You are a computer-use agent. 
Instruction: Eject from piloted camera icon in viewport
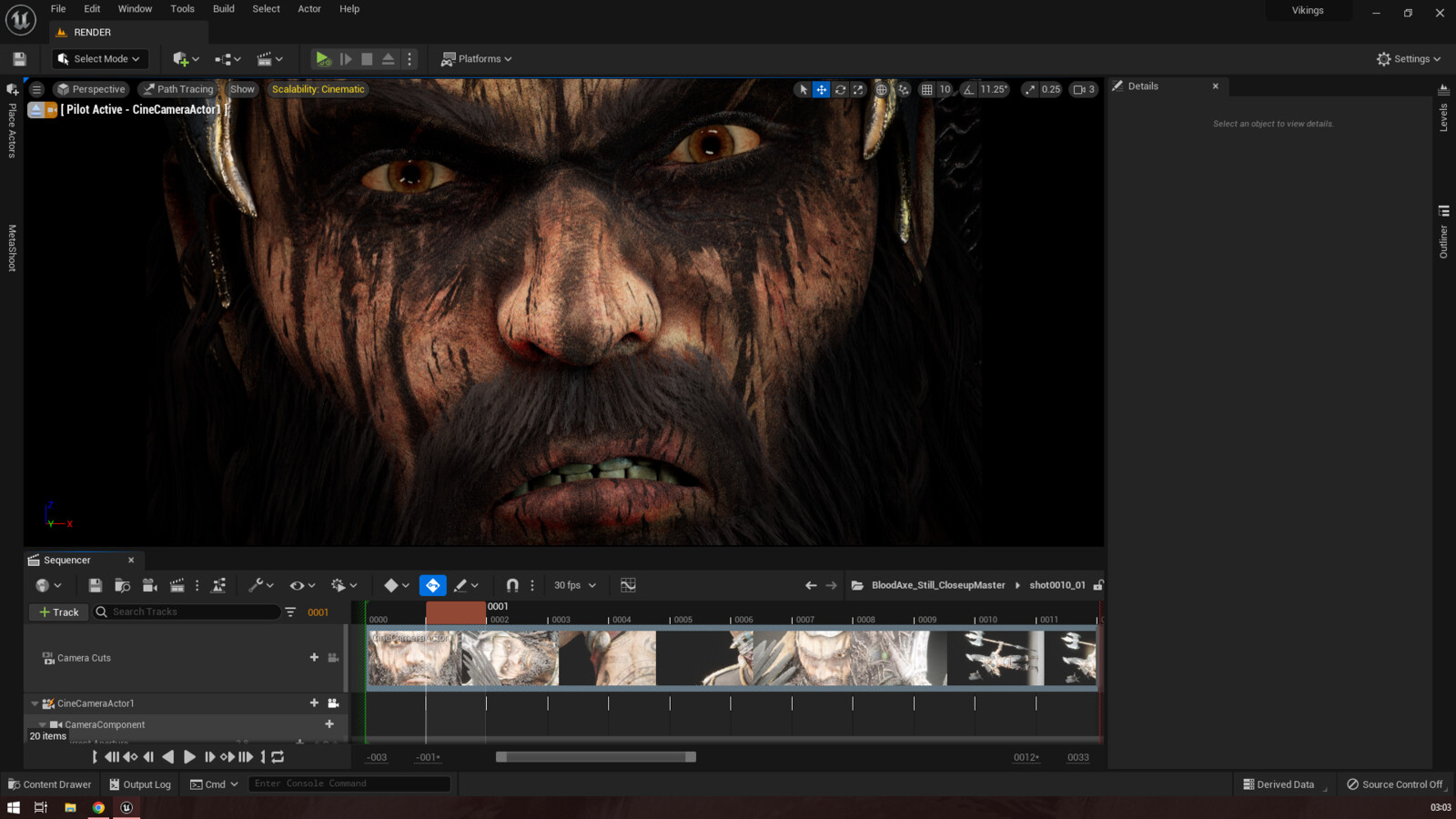[x=35, y=110]
